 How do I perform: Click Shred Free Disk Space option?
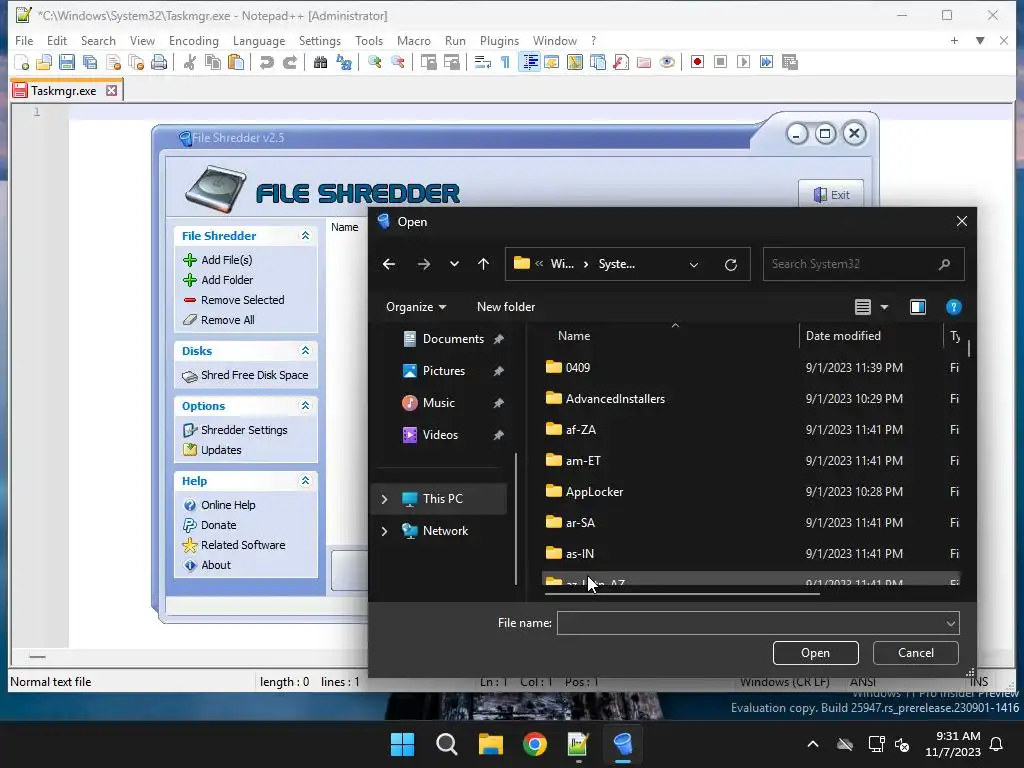click(254, 375)
